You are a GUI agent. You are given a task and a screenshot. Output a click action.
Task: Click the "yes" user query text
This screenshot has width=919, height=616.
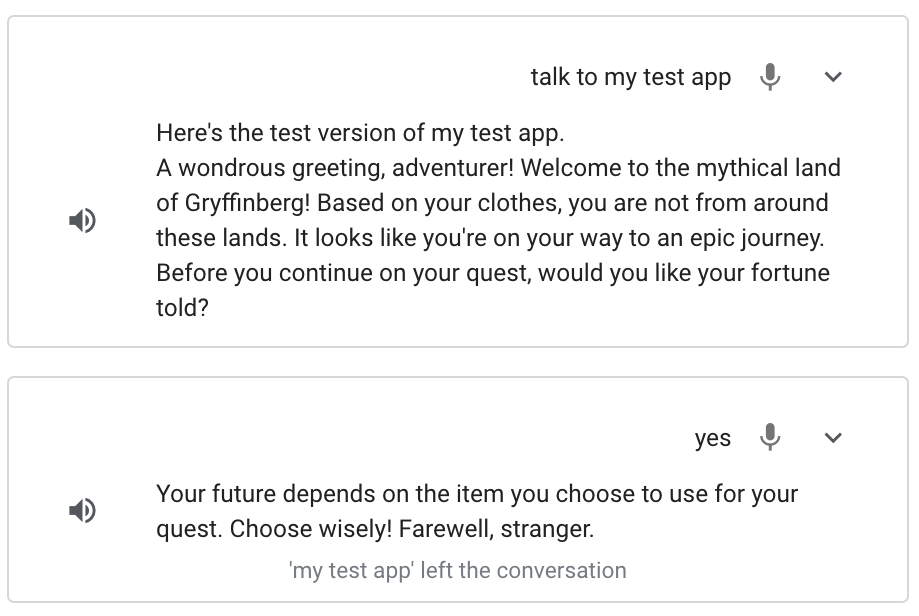point(713,438)
